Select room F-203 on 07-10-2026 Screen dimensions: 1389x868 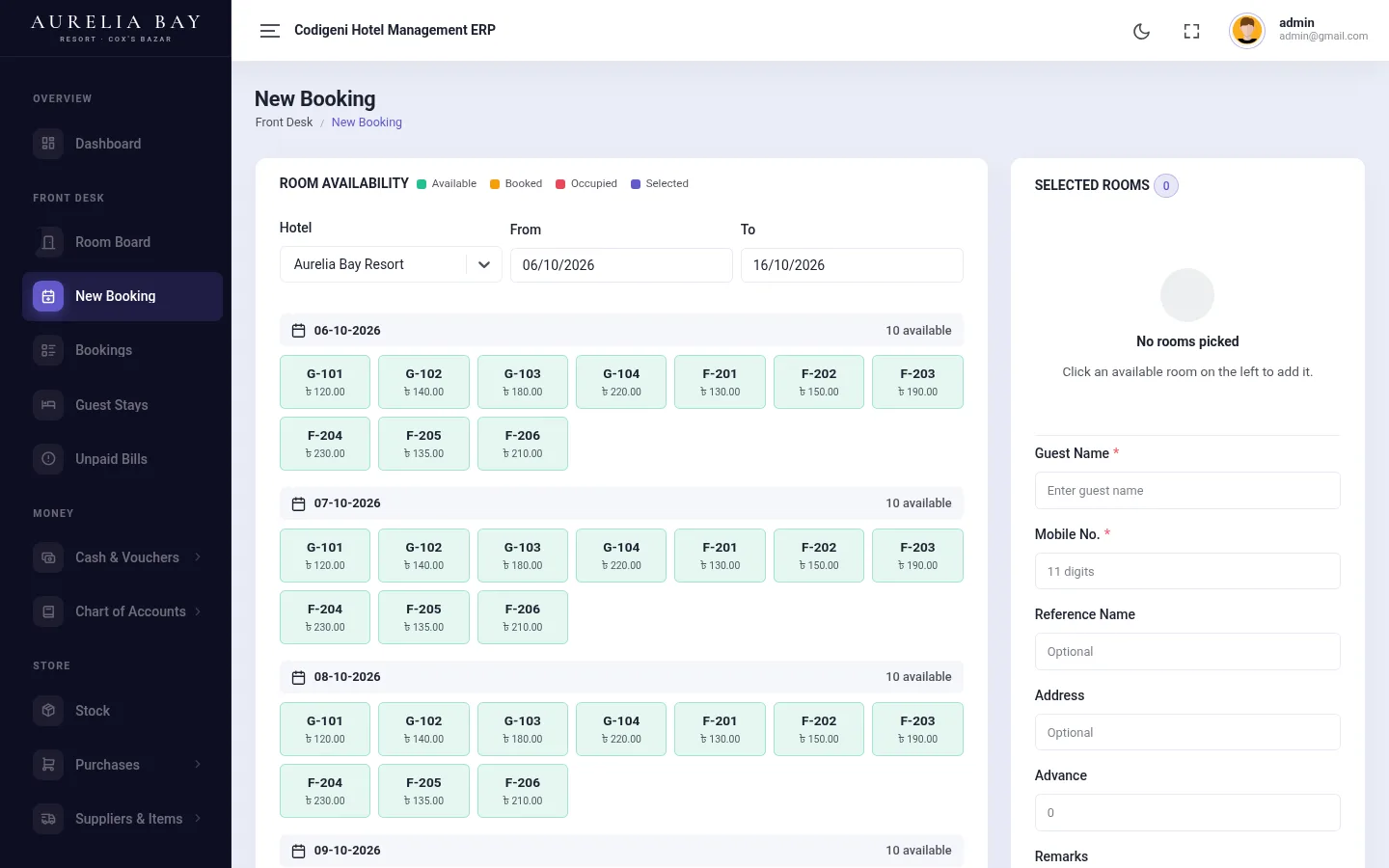tap(917, 556)
